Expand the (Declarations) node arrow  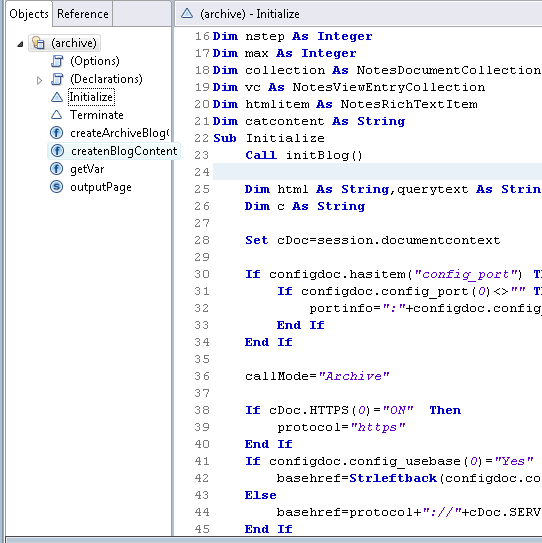point(39,80)
